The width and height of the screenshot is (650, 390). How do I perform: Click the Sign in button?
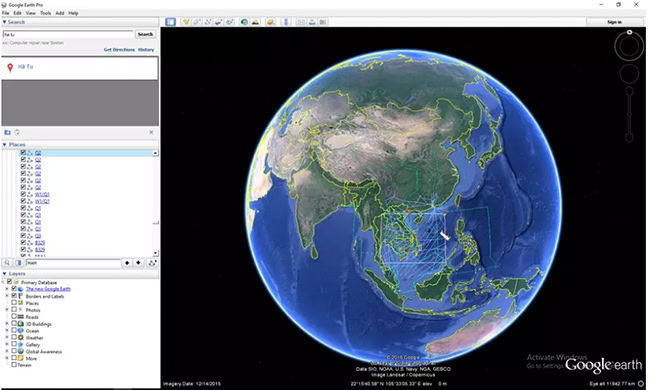[x=614, y=22]
